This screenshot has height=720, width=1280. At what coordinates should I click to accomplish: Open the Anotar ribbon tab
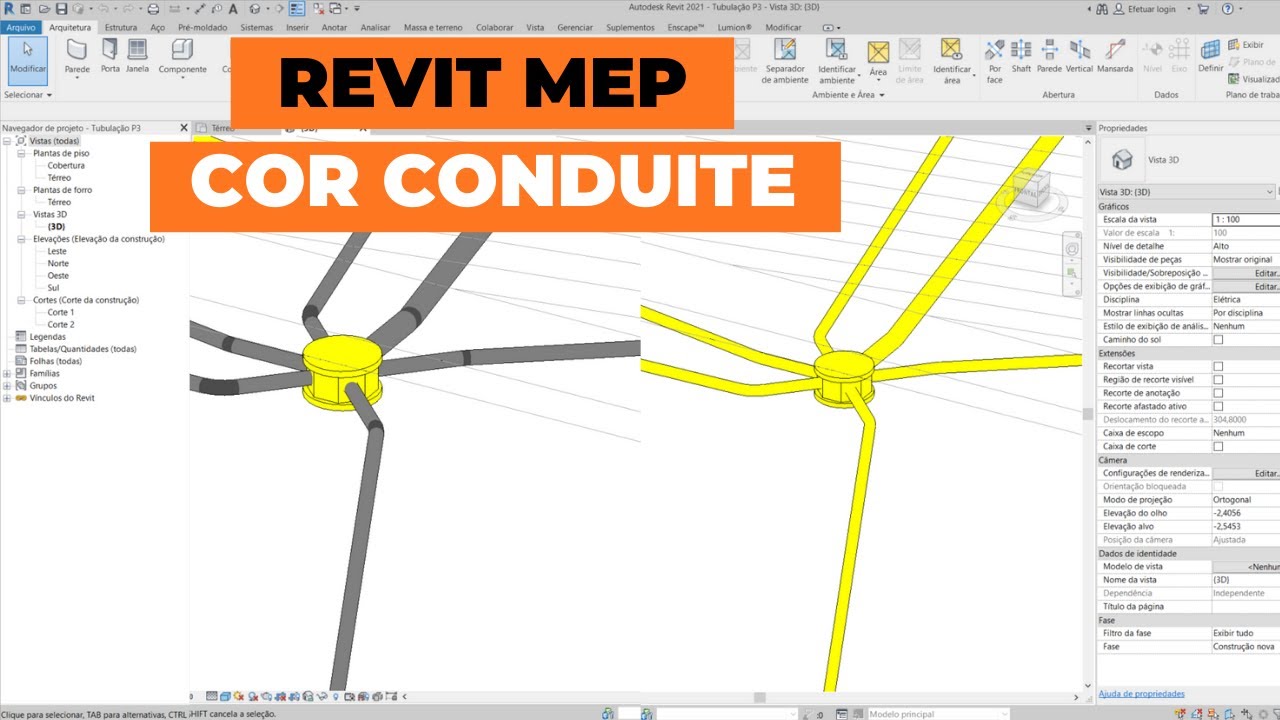[334, 27]
